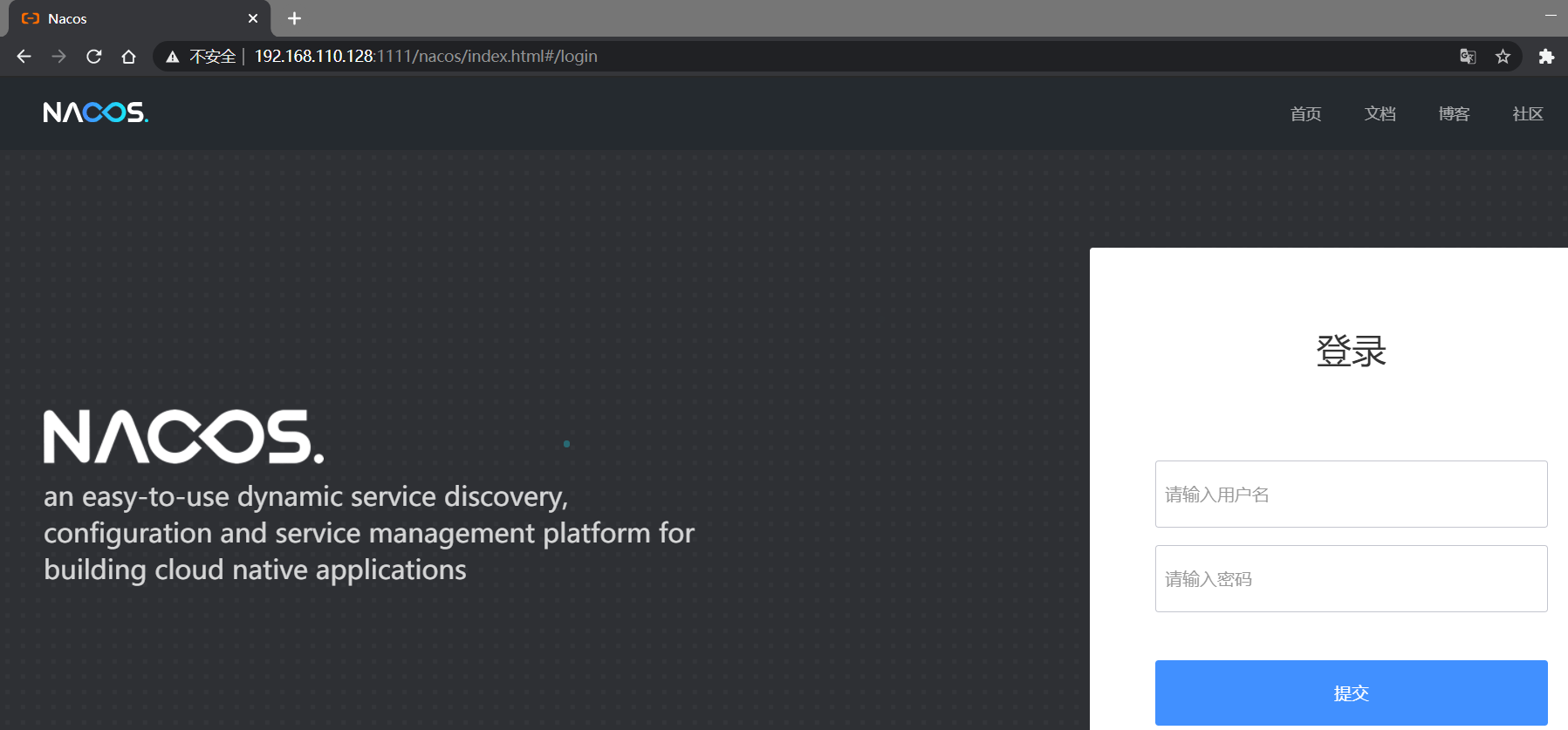
Task: Click the browser forward arrow
Action: click(58, 57)
